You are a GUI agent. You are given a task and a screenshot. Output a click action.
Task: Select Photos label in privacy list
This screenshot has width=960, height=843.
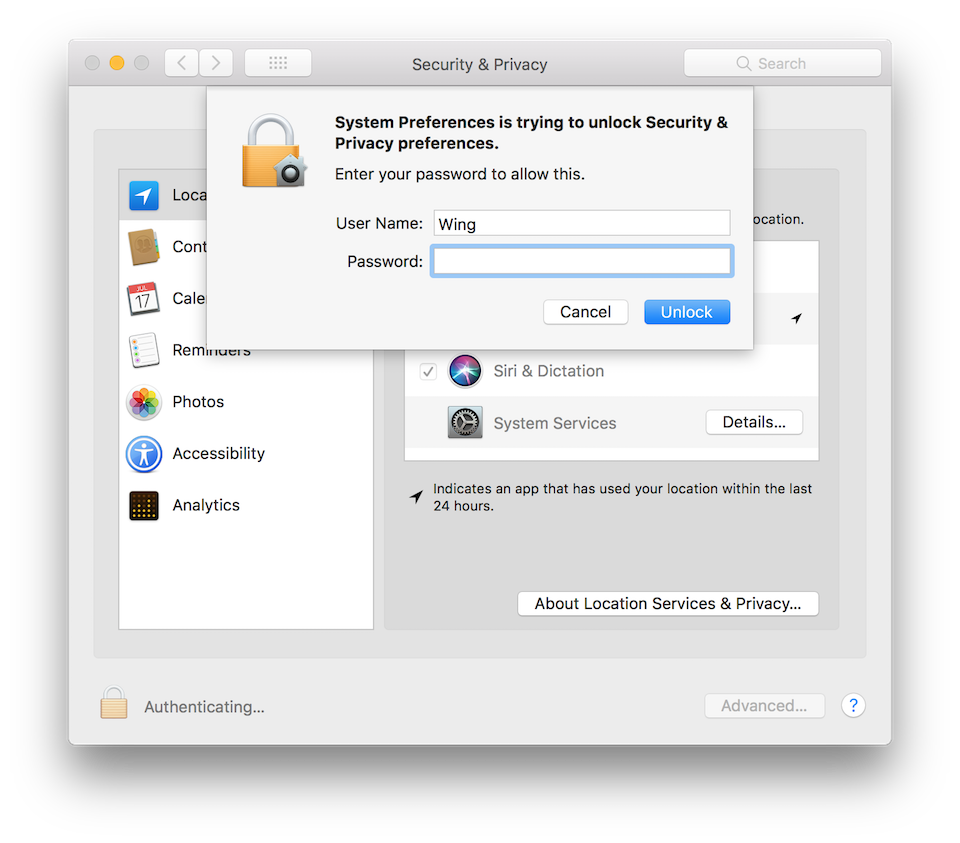(198, 402)
